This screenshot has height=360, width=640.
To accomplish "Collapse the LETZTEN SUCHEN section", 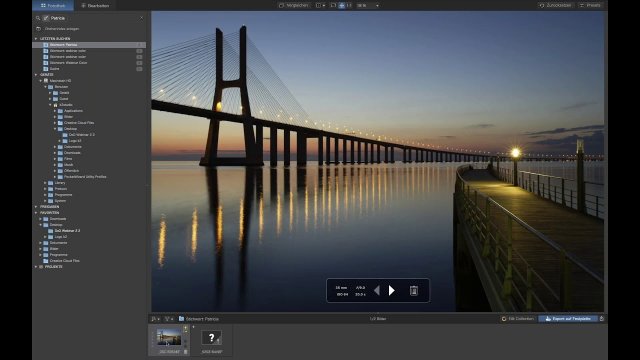I will pyautogui.click(x=36, y=38).
